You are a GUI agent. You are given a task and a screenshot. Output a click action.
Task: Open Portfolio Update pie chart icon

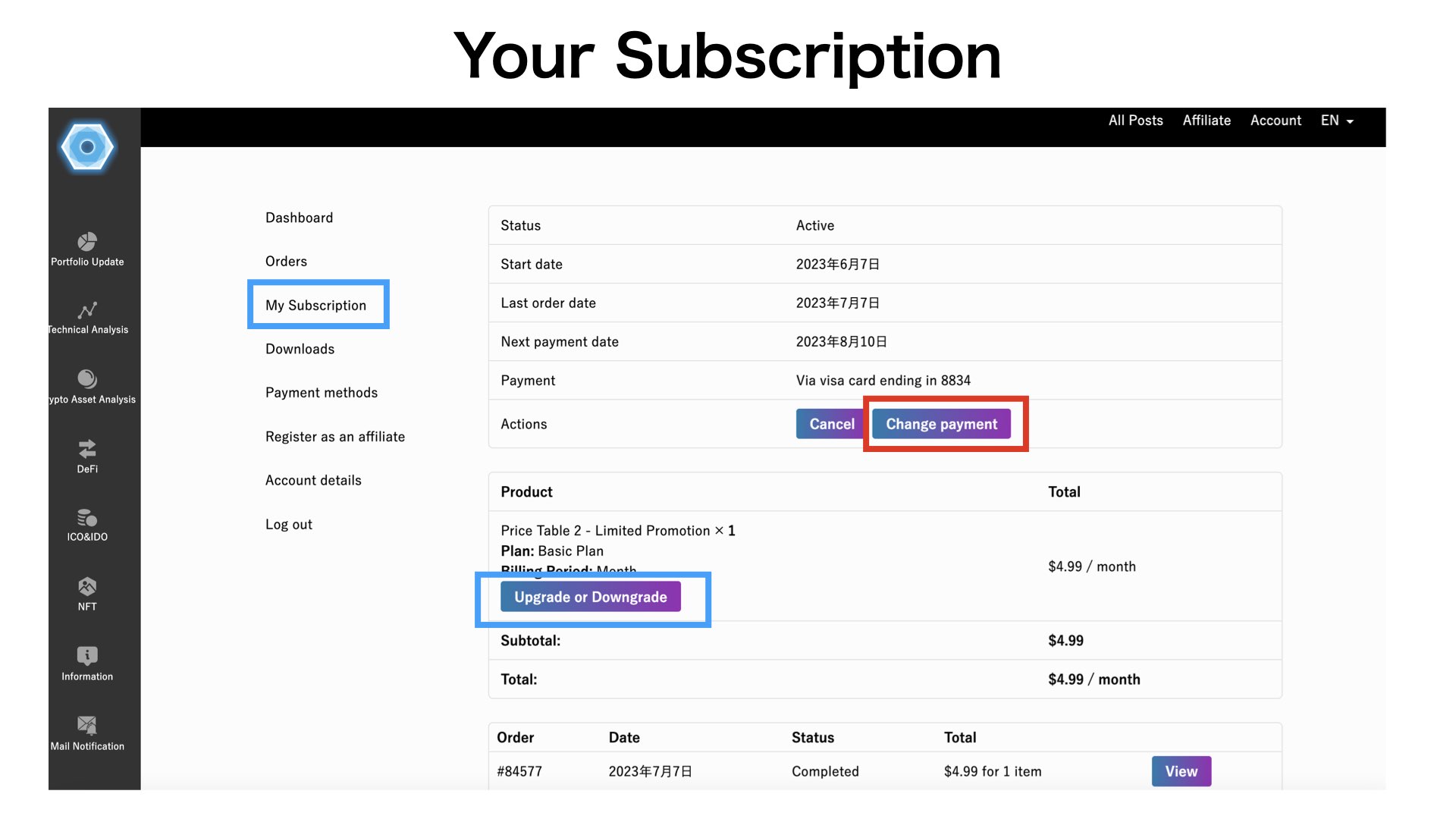point(87,241)
